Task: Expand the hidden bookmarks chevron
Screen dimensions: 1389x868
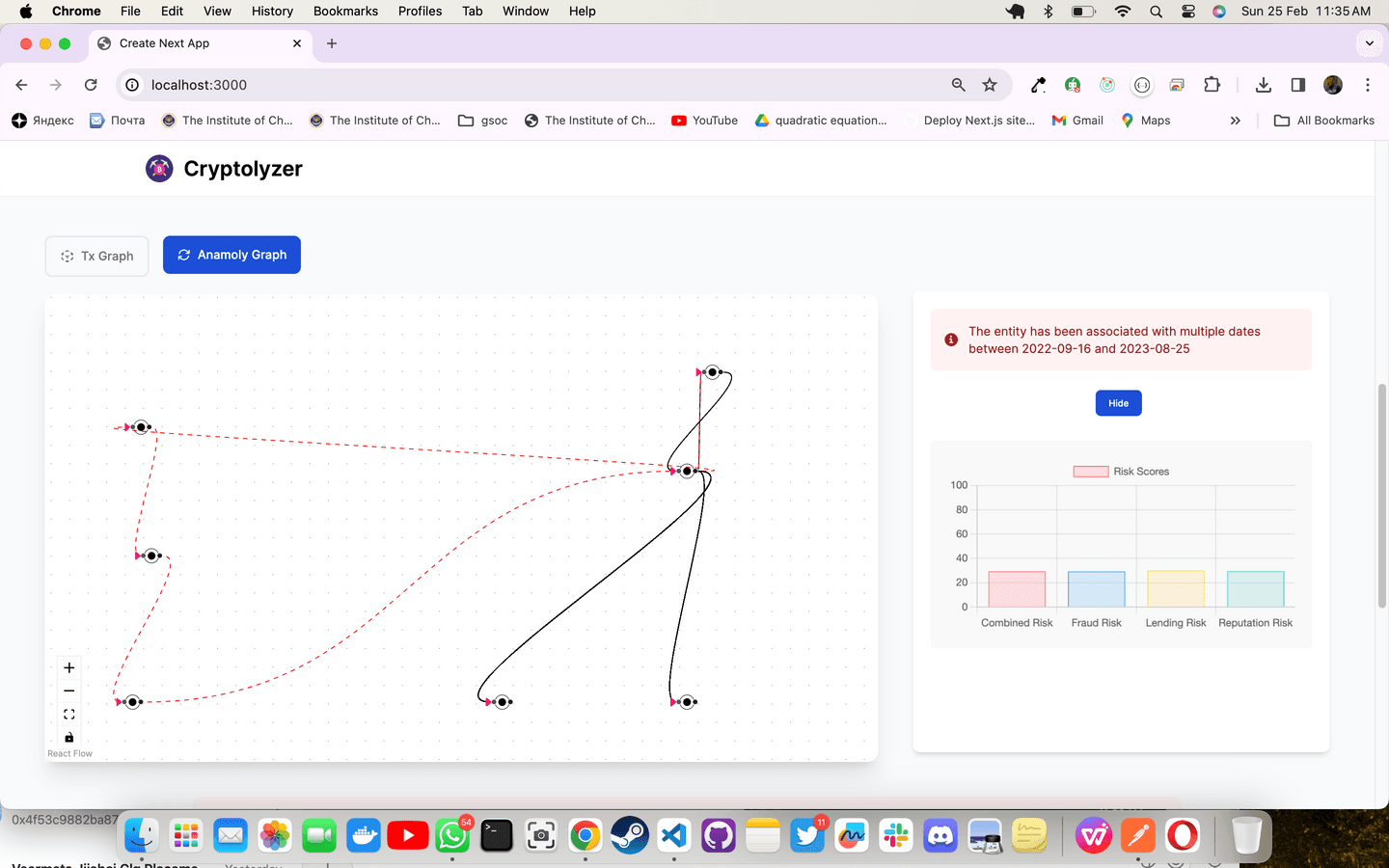Action: tap(1235, 121)
